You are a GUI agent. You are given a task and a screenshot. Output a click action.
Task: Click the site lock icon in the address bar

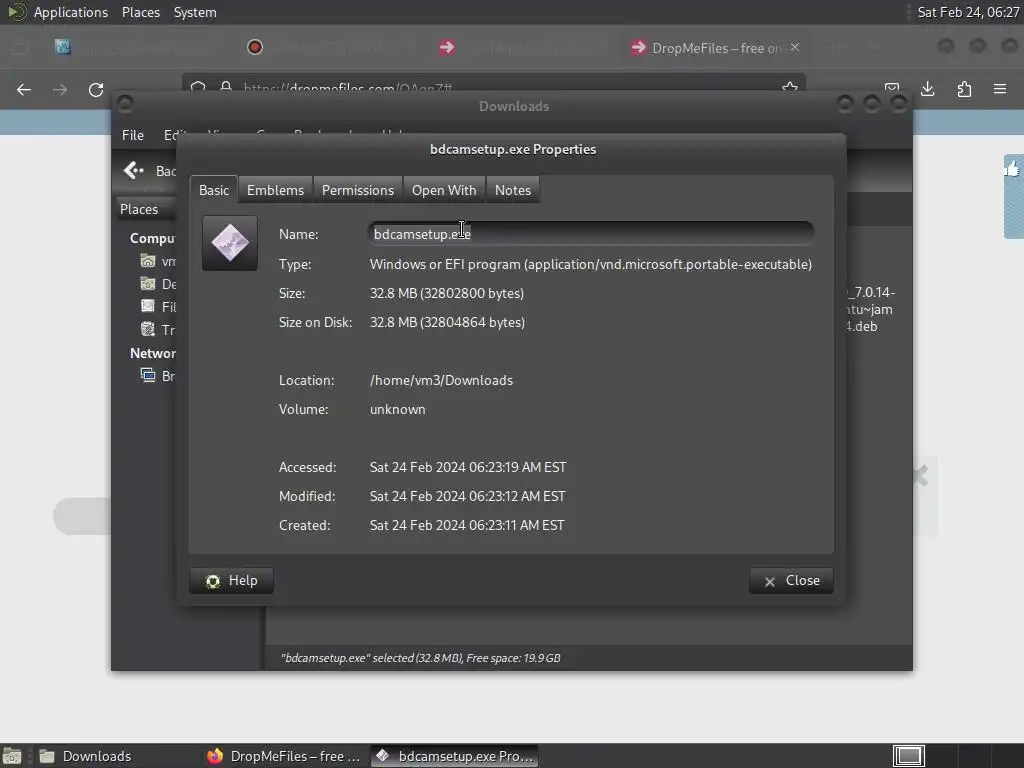(226, 88)
